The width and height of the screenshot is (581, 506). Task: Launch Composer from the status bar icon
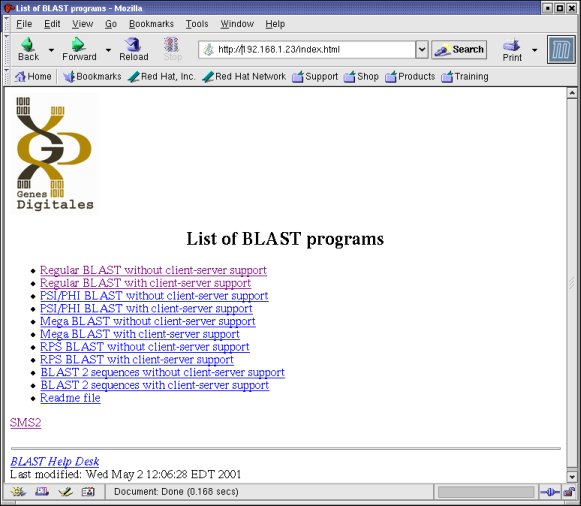point(65,492)
